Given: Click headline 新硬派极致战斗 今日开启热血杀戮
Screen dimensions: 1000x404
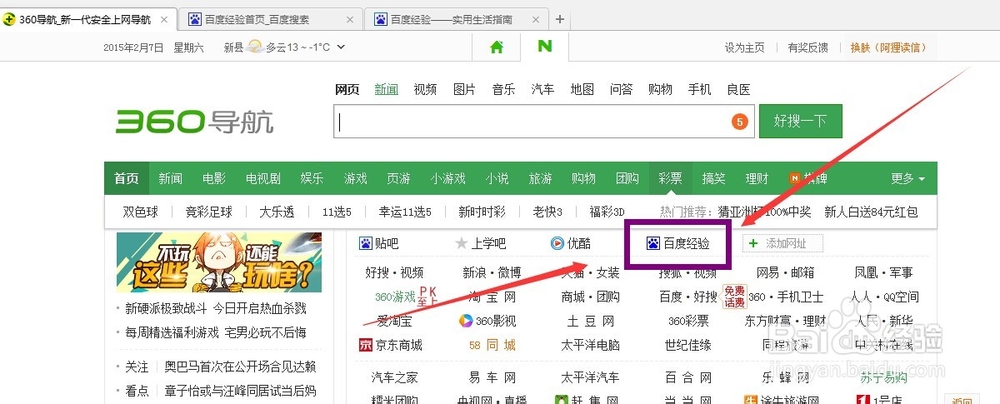Looking at the screenshot, I should [216, 309].
